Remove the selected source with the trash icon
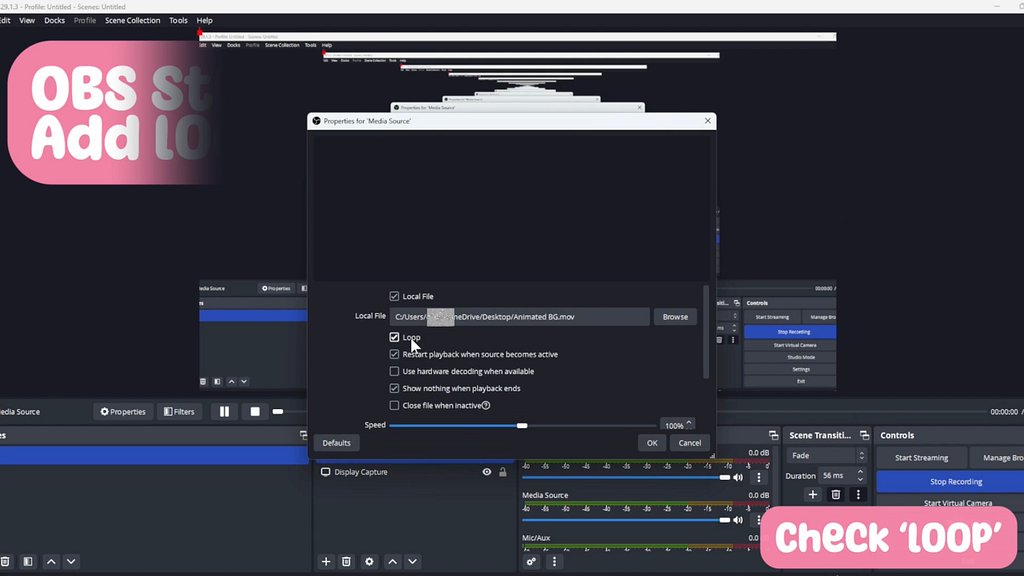1024x576 pixels. pos(346,562)
